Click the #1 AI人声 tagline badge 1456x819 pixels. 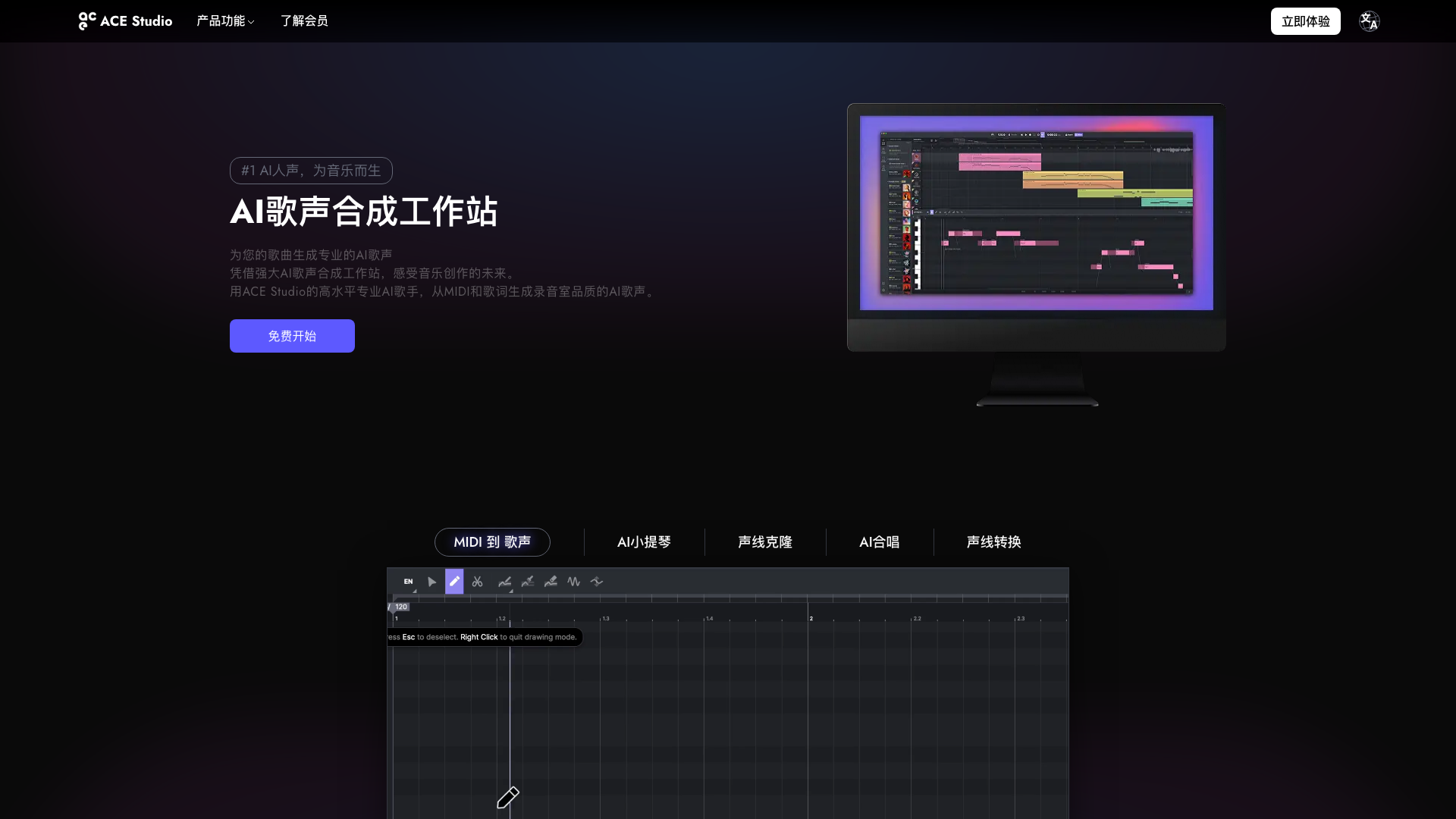(311, 171)
